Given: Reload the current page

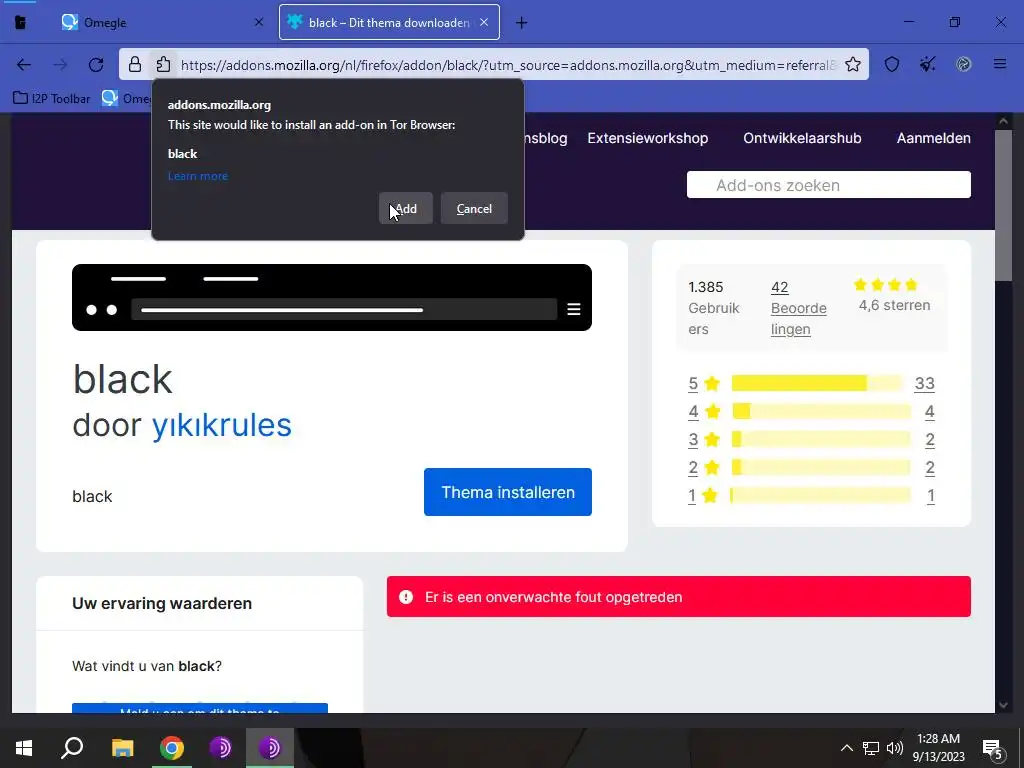Looking at the screenshot, I should click(96, 65).
